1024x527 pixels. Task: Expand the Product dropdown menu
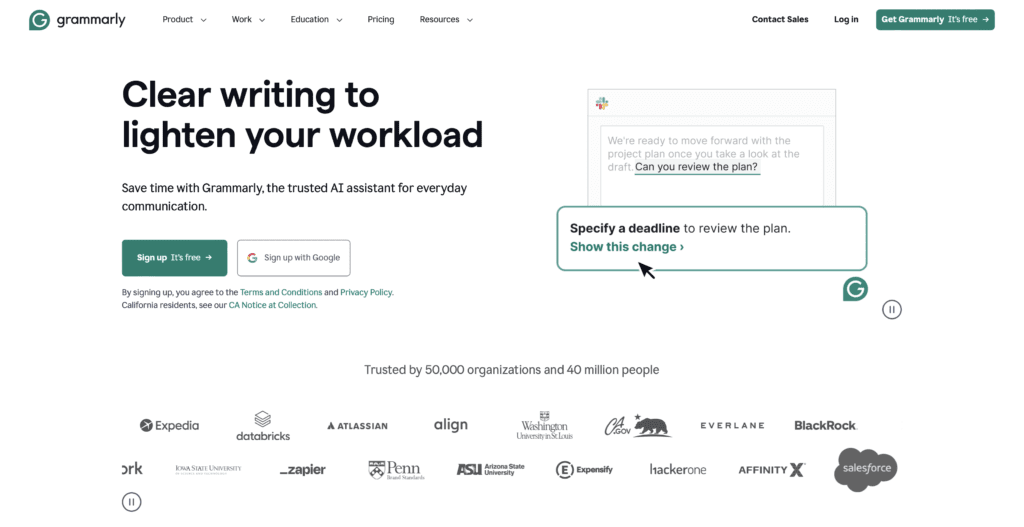(184, 20)
